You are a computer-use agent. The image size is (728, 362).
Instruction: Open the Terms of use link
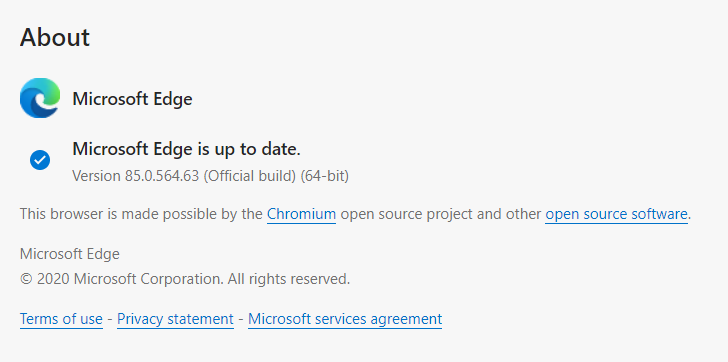point(61,319)
